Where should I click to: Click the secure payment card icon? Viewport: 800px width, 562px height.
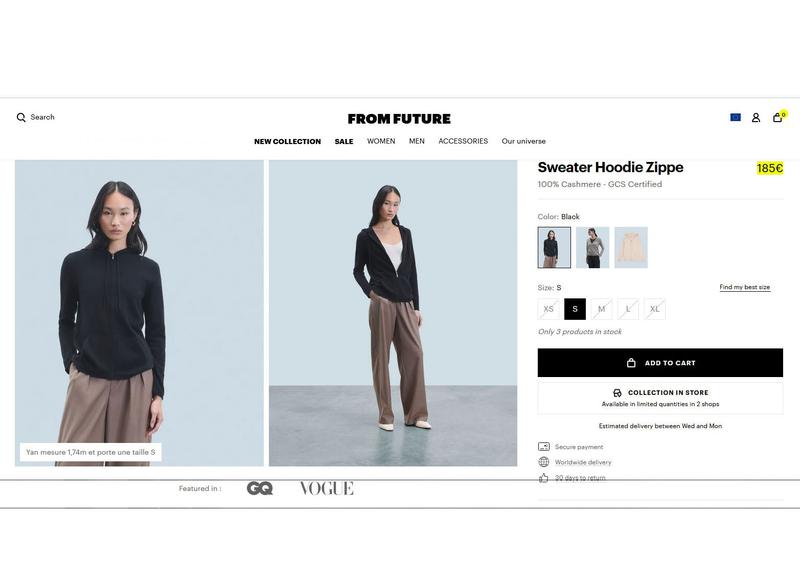click(544, 447)
